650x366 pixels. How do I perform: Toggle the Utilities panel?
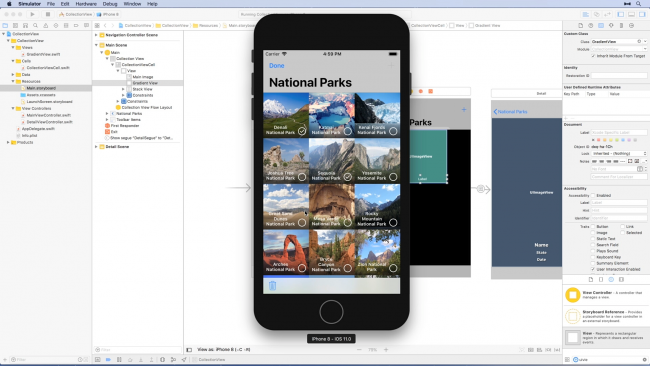point(642,15)
